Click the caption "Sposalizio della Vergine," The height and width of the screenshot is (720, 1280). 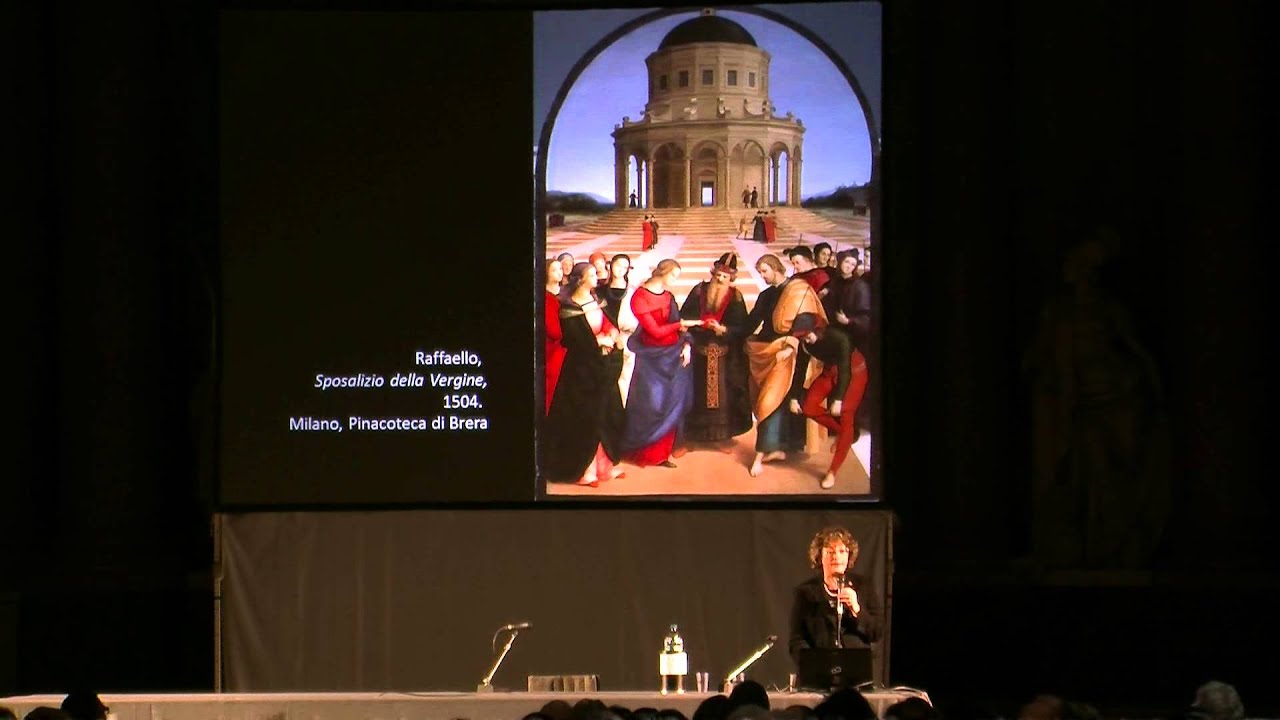401,381
